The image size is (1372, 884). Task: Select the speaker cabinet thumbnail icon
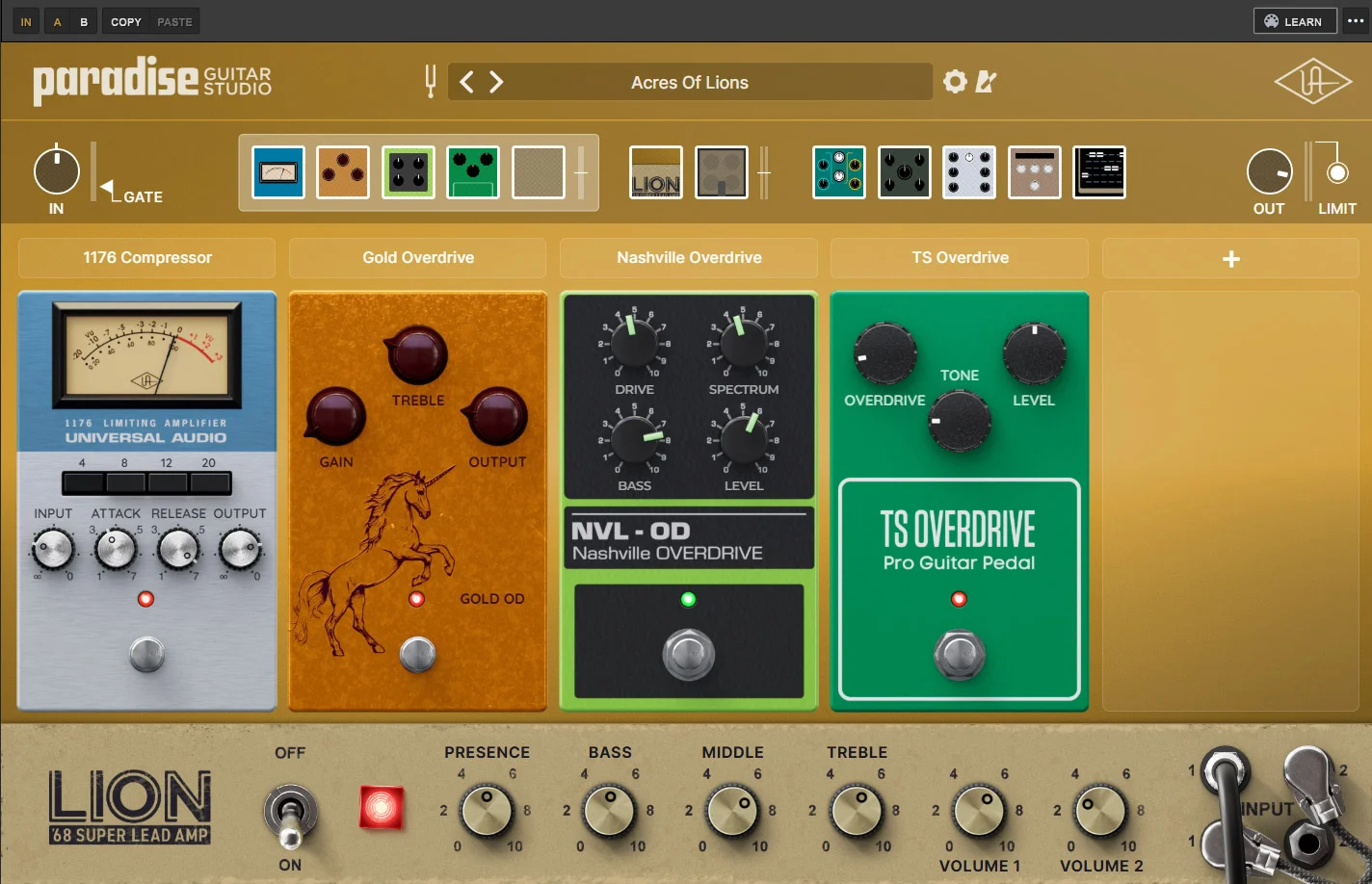[x=722, y=172]
